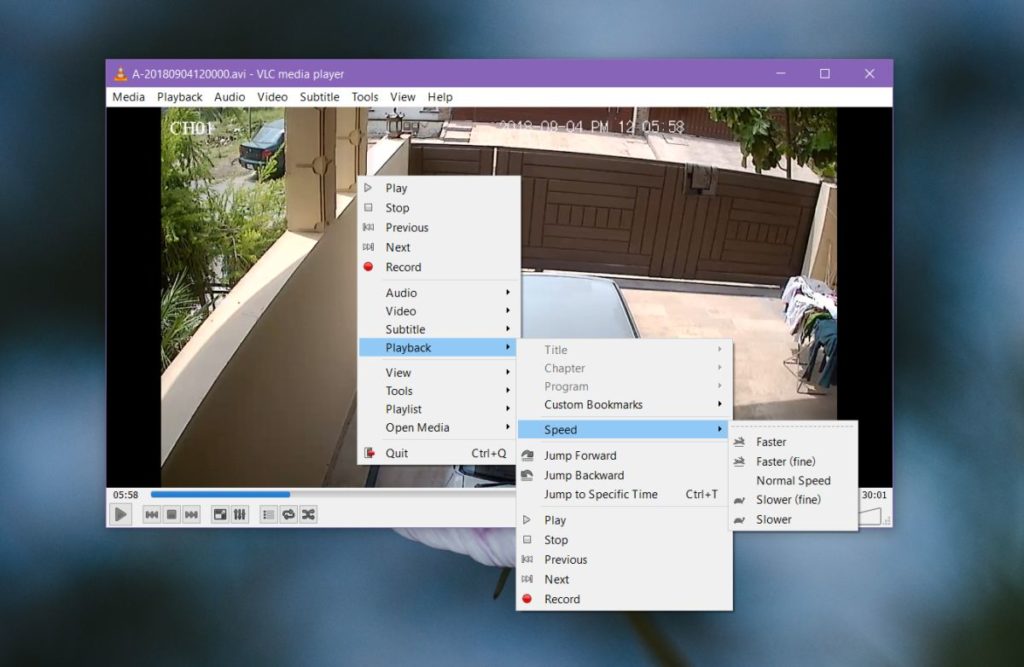1024x667 pixels.
Task: Select the Record option in the context menu
Action: tap(403, 267)
